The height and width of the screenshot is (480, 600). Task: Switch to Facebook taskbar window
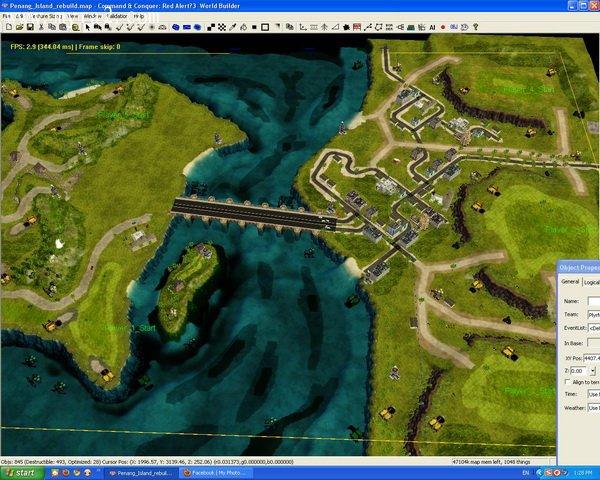pyautogui.click(x=217, y=473)
